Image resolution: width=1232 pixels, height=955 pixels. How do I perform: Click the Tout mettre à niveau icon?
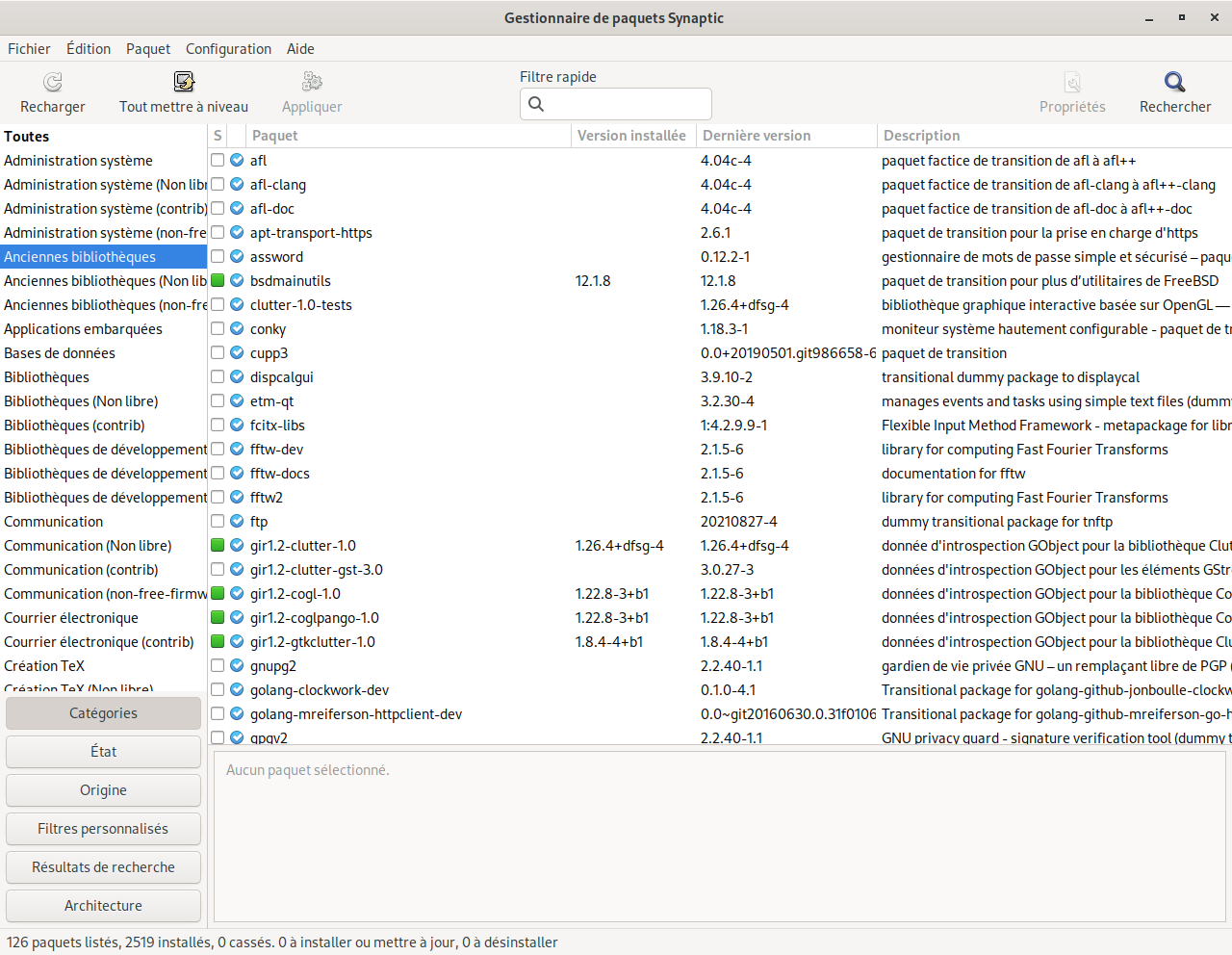tap(184, 82)
